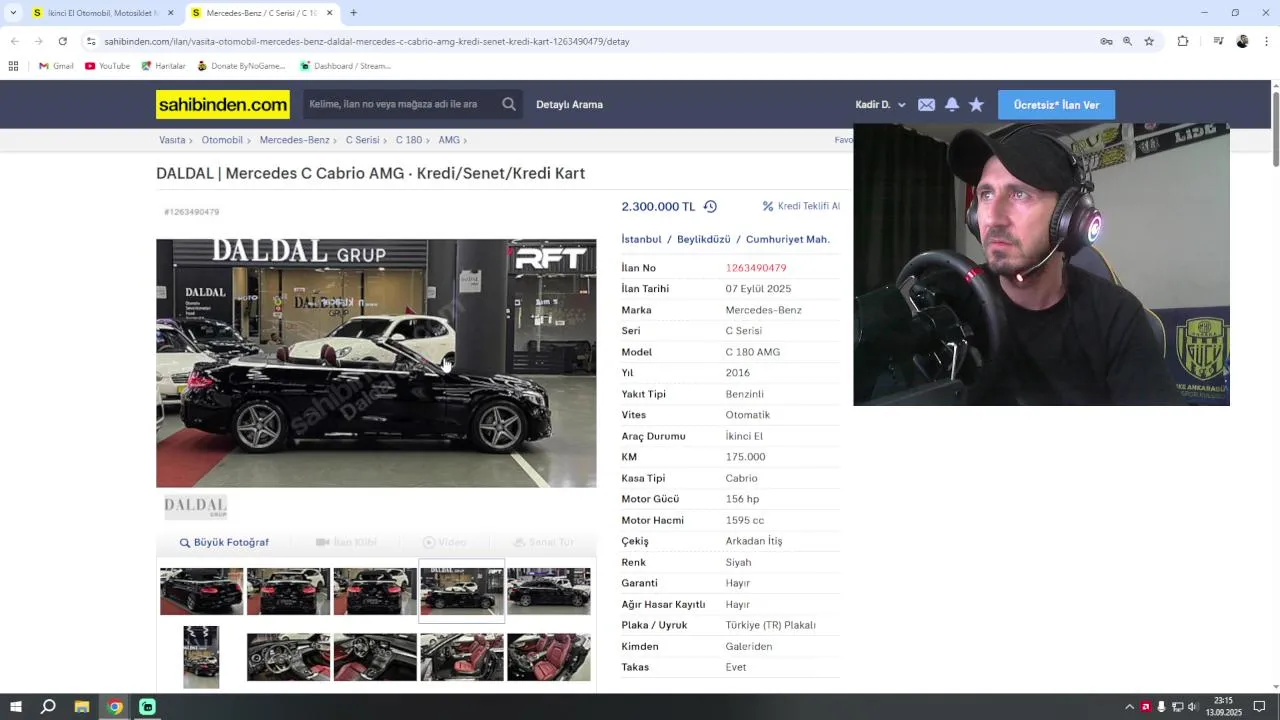Close the Mercedes-Benz / C Serisi tab

[329, 13]
